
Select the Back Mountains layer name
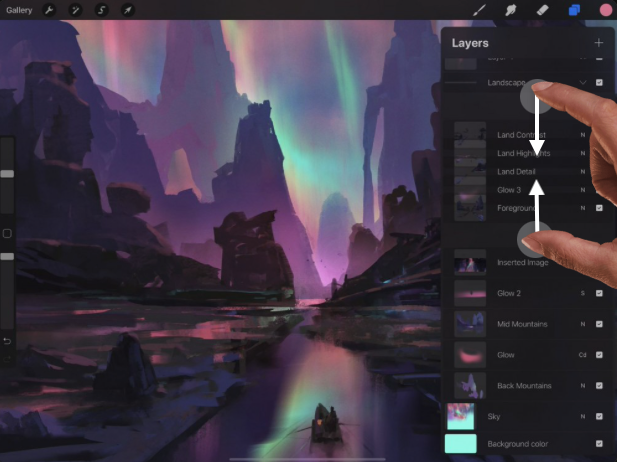coord(524,385)
